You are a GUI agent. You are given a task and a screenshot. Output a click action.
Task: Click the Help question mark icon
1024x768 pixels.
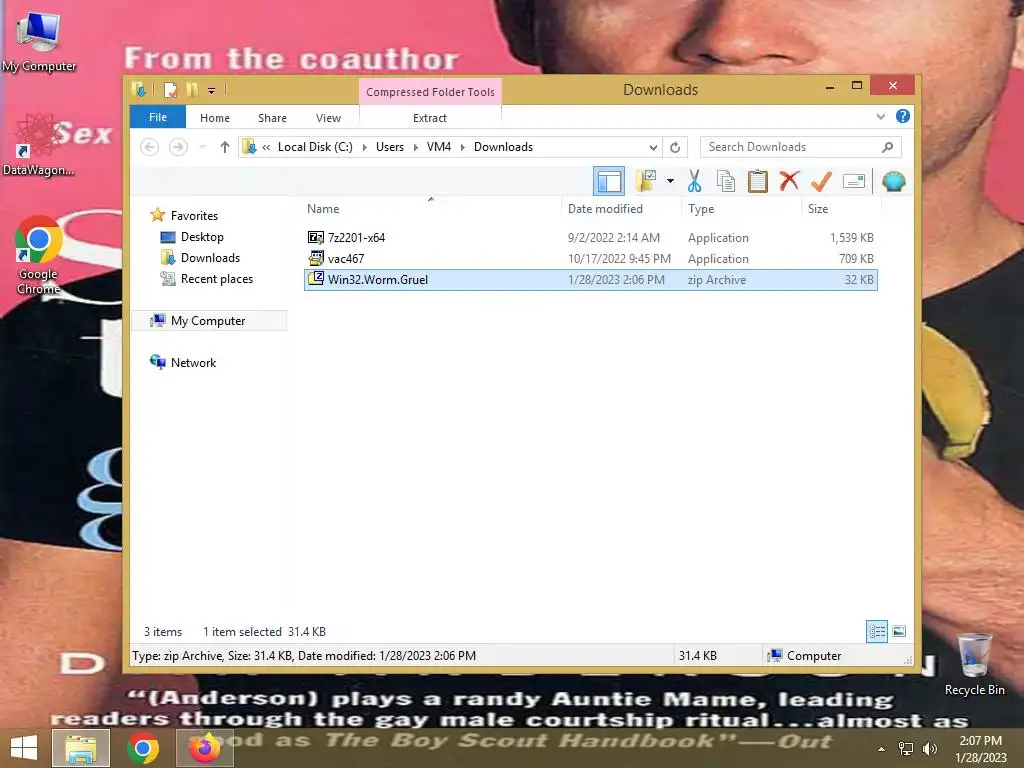tap(903, 116)
